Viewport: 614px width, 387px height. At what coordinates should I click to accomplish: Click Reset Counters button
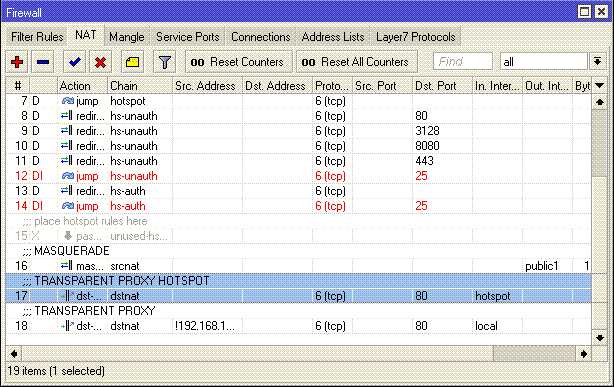tap(238, 62)
